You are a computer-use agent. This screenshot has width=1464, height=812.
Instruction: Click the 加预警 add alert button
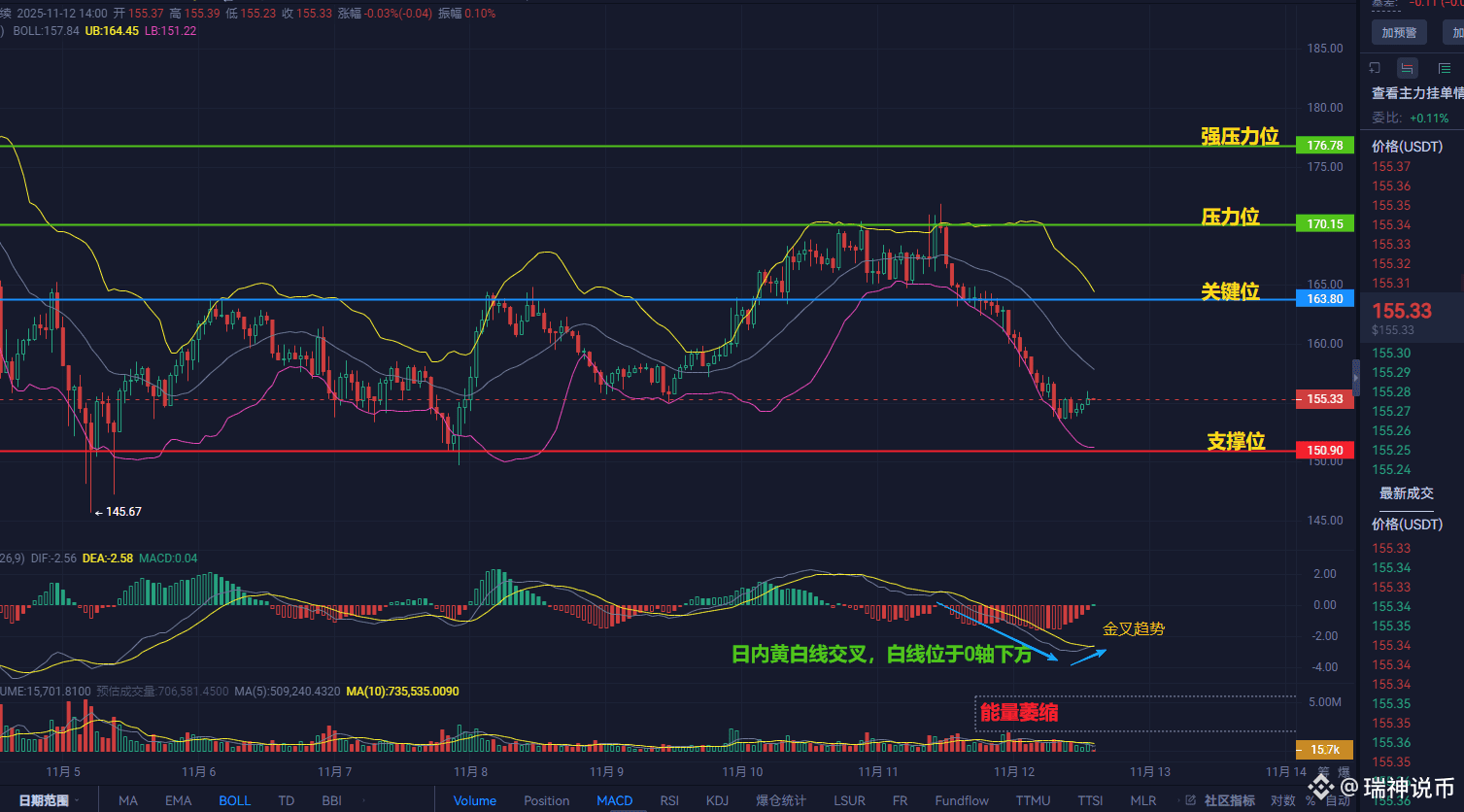pyautogui.click(x=1399, y=31)
